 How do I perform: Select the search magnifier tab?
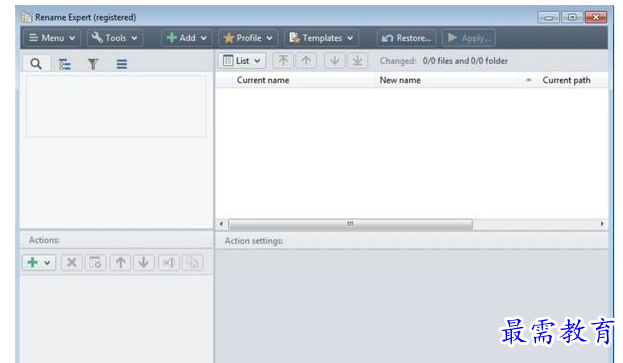coord(36,64)
